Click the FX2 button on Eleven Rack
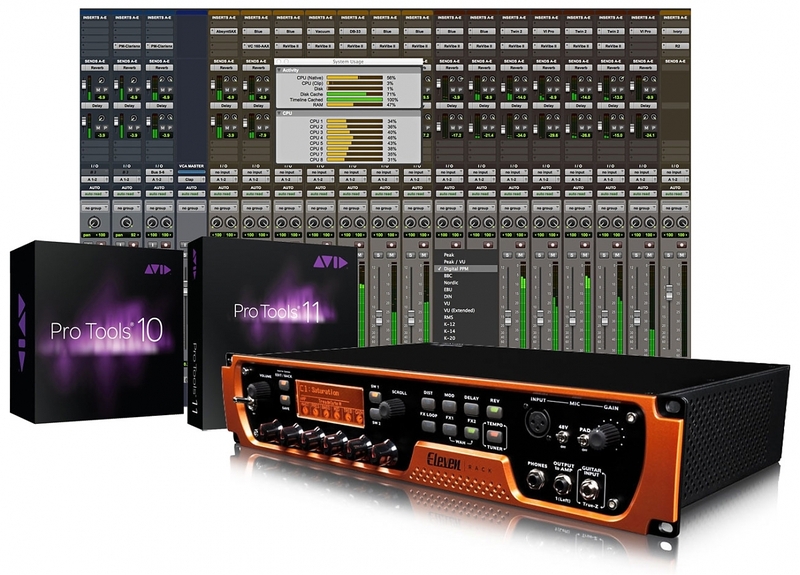Image resolution: width=800 pixels, height=575 pixels. point(471,433)
